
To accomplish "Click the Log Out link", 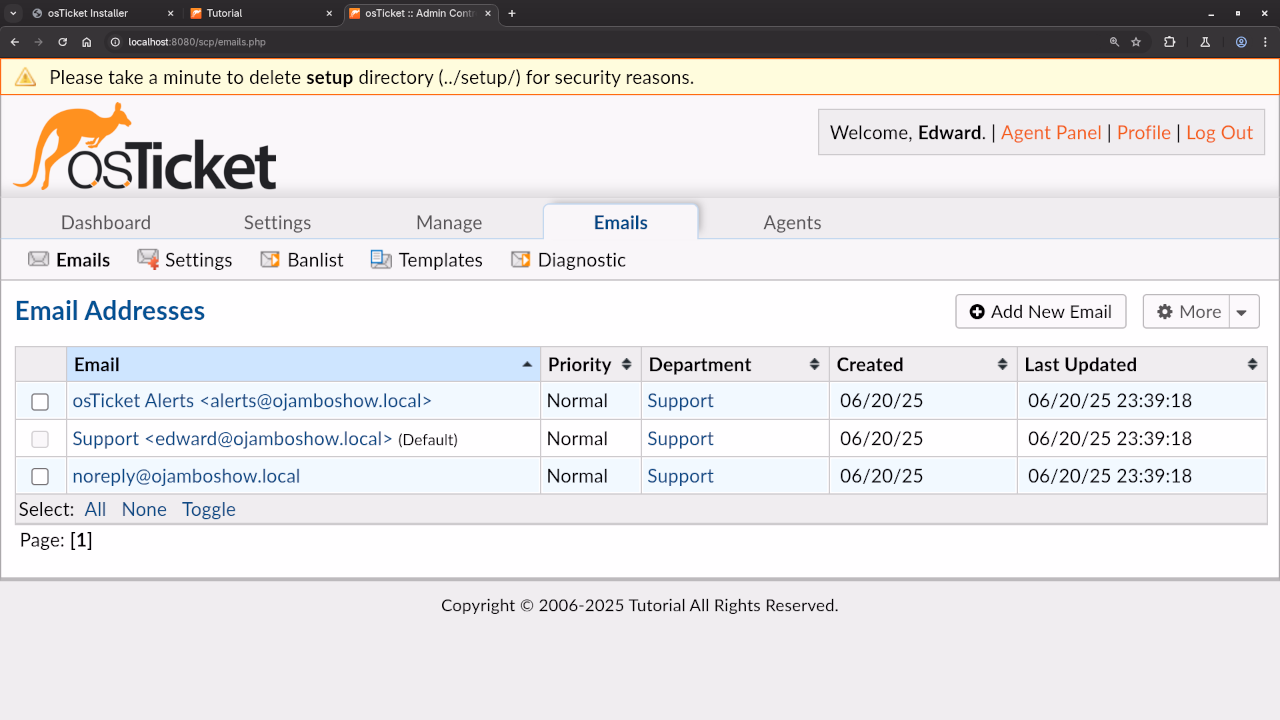I will point(1219,133).
